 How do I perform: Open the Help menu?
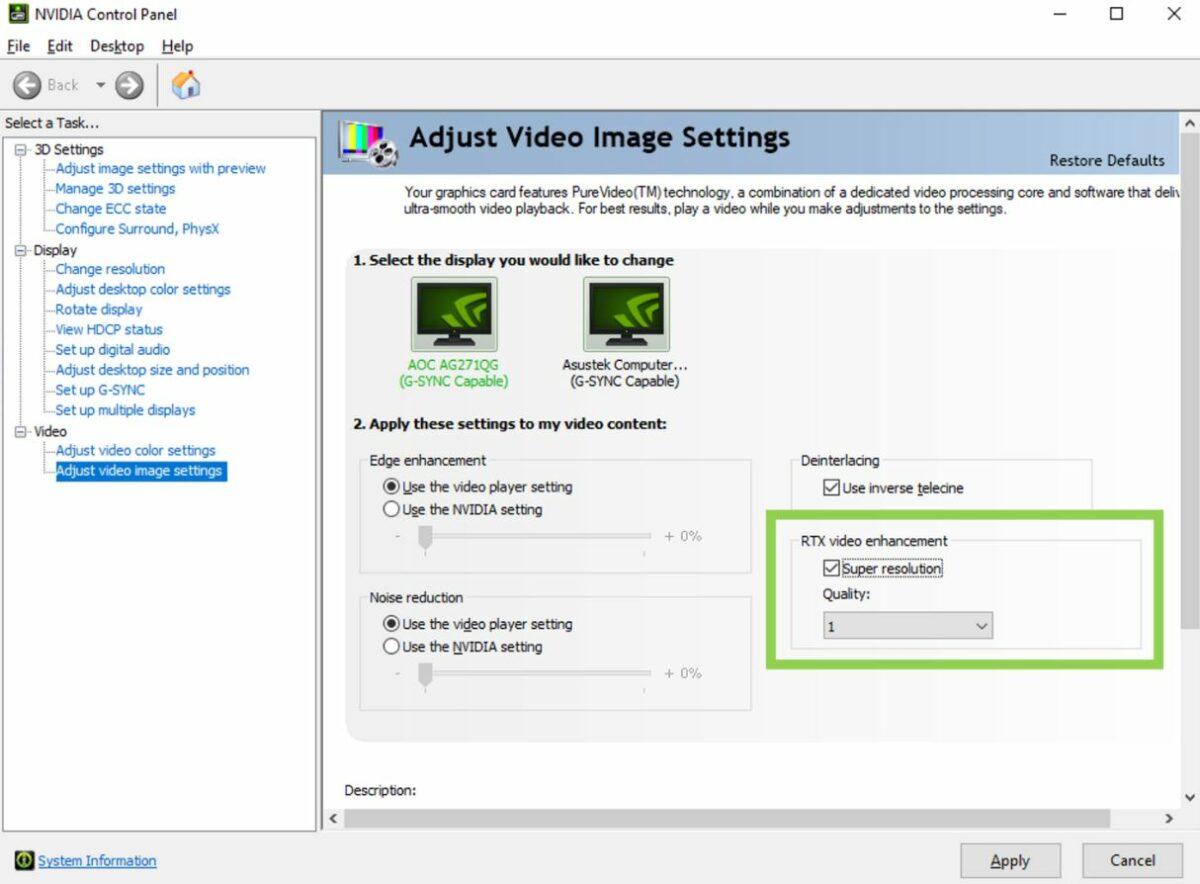pyautogui.click(x=177, y=46)
